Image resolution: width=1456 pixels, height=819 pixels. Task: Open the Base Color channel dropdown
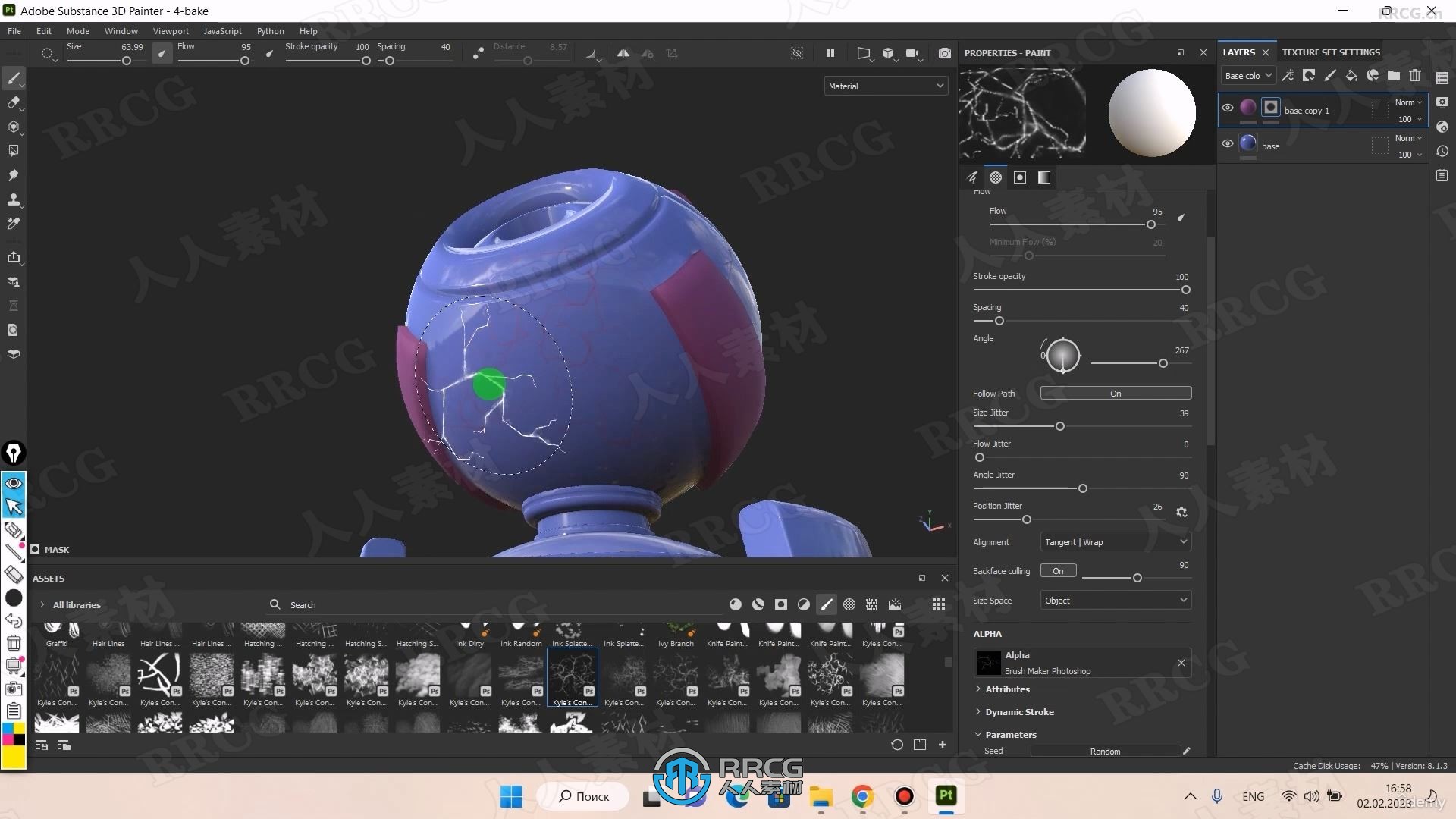[x=1247, y=76]
